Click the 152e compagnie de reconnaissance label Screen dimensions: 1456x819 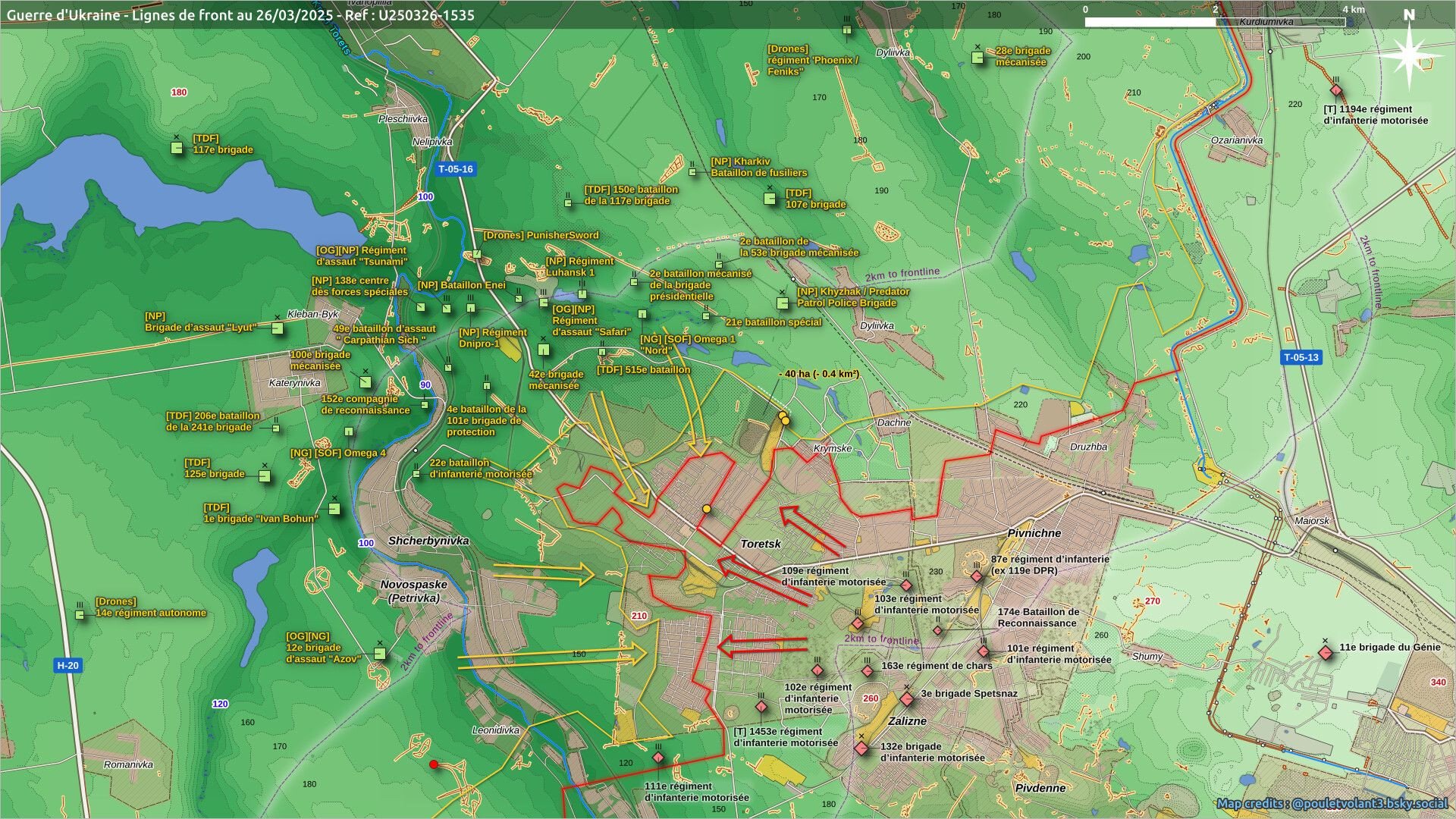pyautogui.click(x=365, y=404)
